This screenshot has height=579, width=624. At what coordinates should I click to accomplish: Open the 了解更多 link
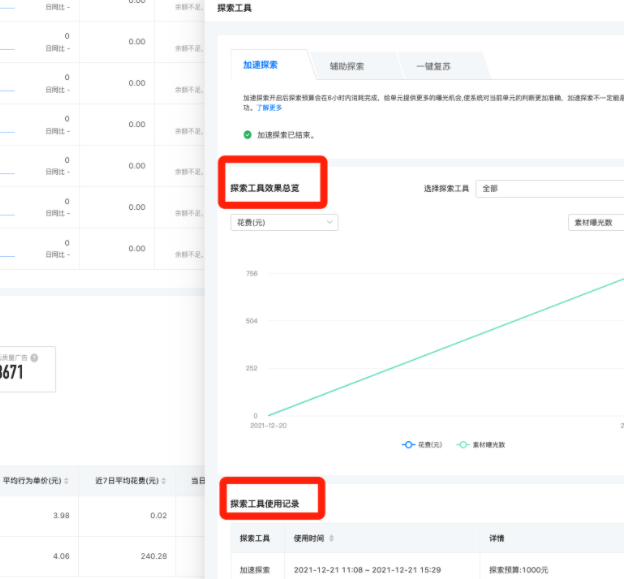(269, 108)
